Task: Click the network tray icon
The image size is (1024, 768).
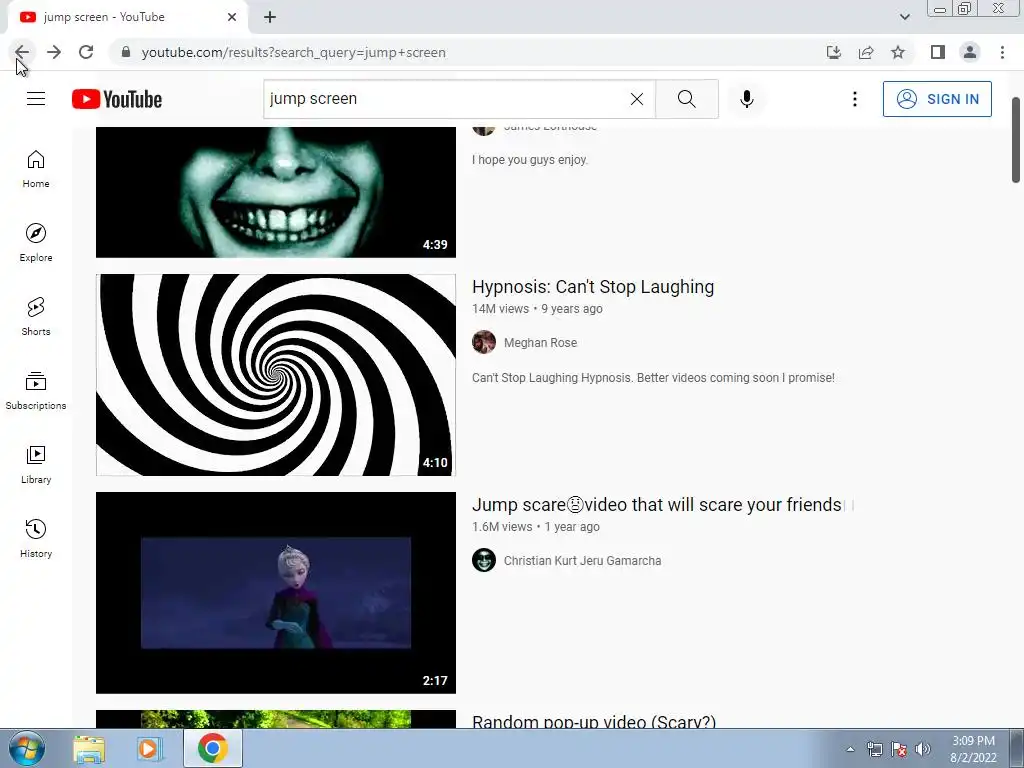Action: [874, 749]
